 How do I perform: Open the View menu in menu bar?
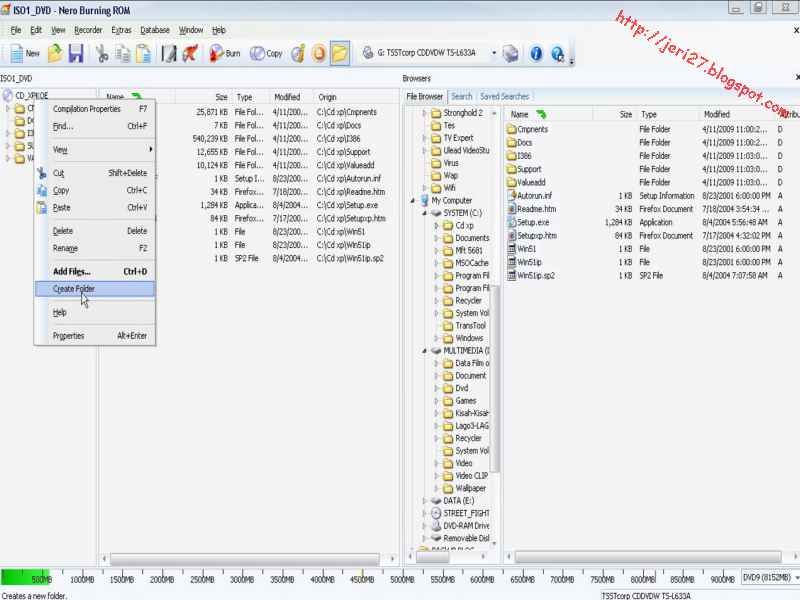coord(58,30)
